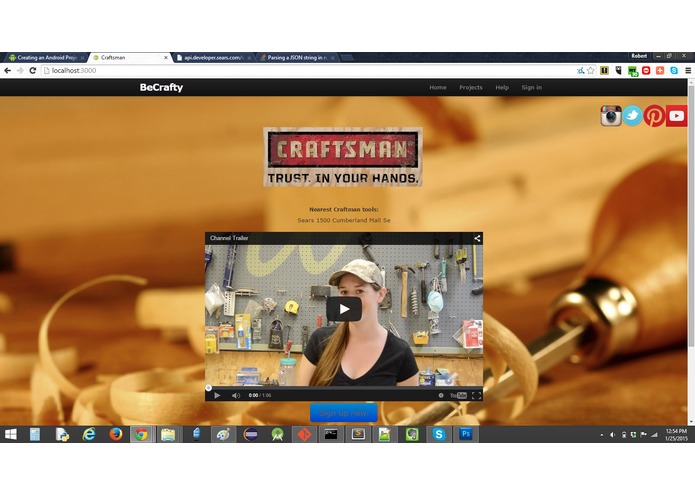Focus the localhost:3000 address bar
Screen dimensions: 695x494
click(x=310, y=70)
